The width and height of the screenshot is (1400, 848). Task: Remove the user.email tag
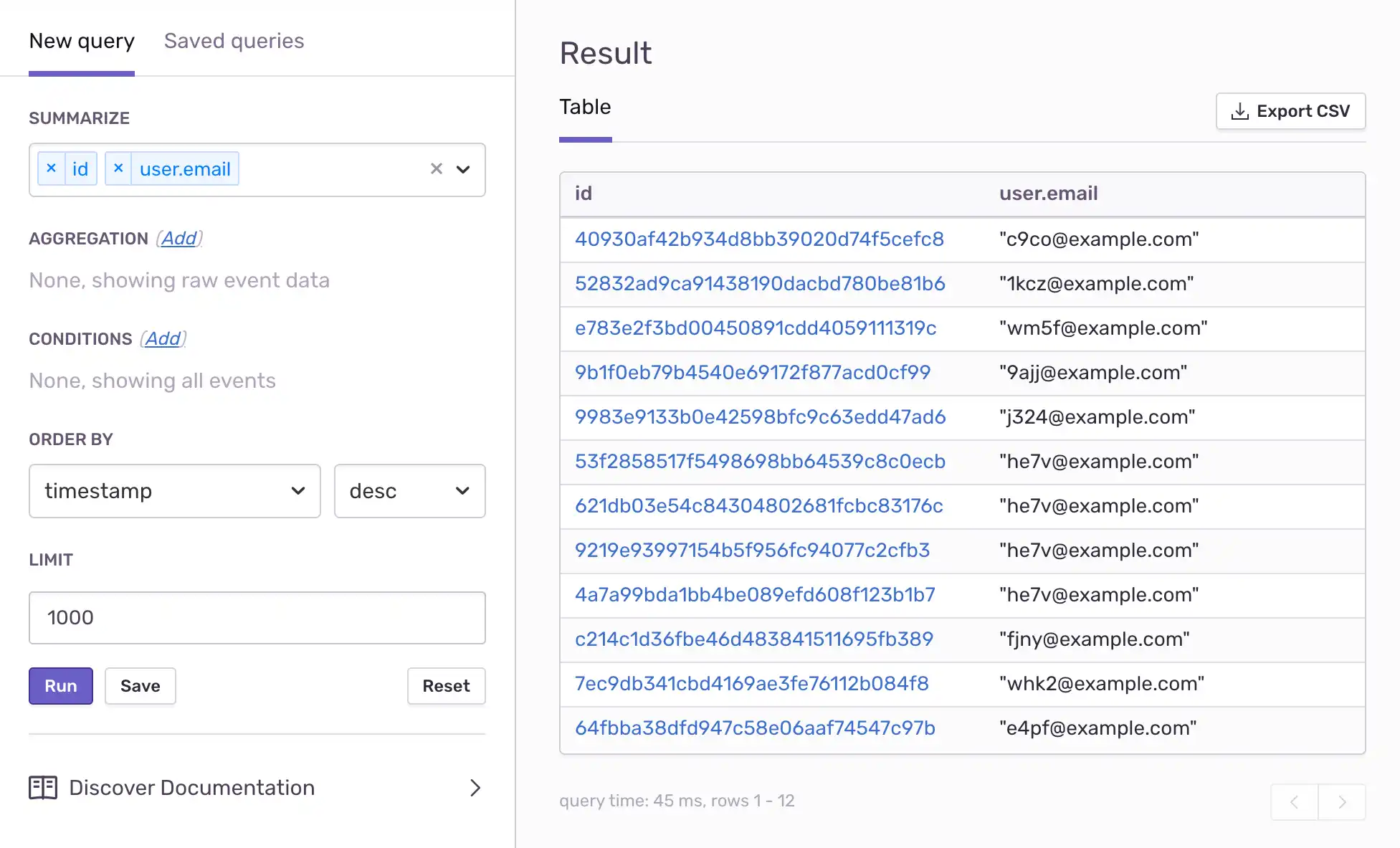(x=118, y=168)
